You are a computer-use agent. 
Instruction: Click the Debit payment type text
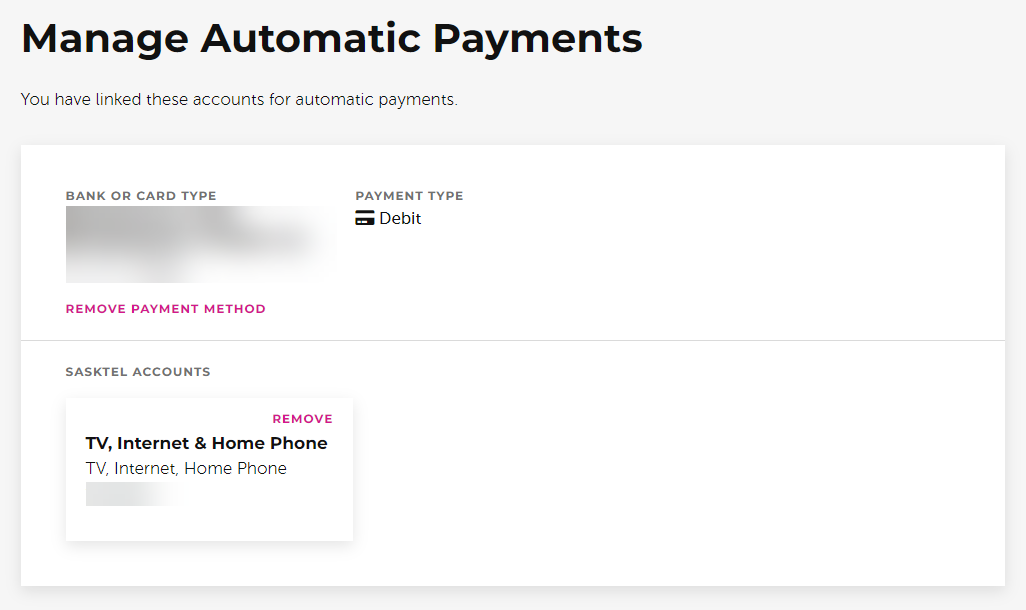point(399,217)
